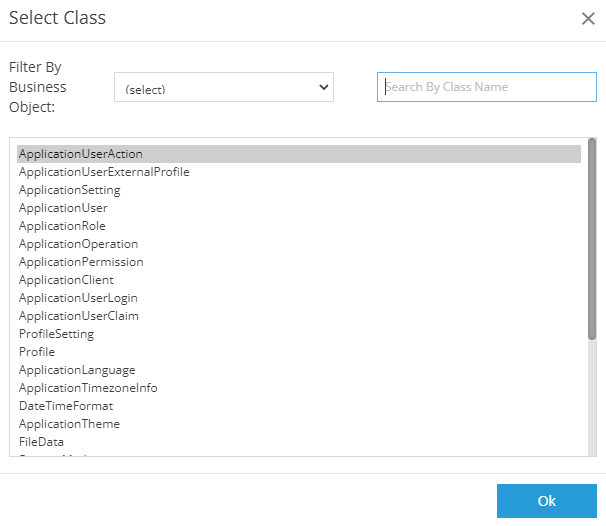The height and width of the screenshot is (526, 606).
Task: Select the ApplicationSetting entry
Action: click(x=70, y=190)
